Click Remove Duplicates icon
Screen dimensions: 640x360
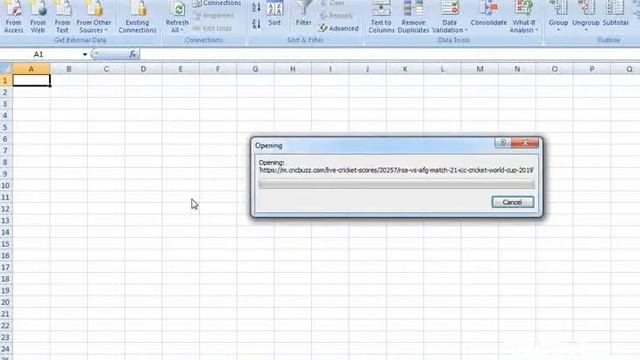click(413, 17)
